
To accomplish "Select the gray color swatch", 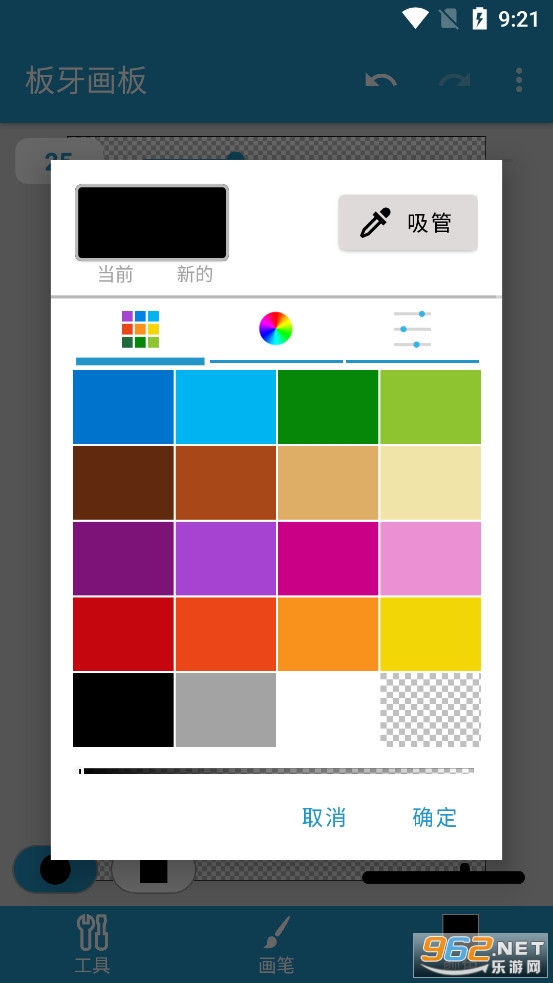I will coord(226,710).
